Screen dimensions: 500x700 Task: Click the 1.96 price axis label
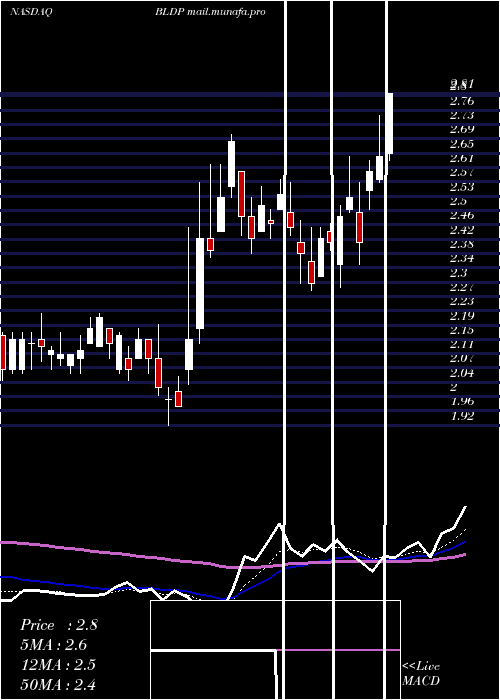[462, 402]
